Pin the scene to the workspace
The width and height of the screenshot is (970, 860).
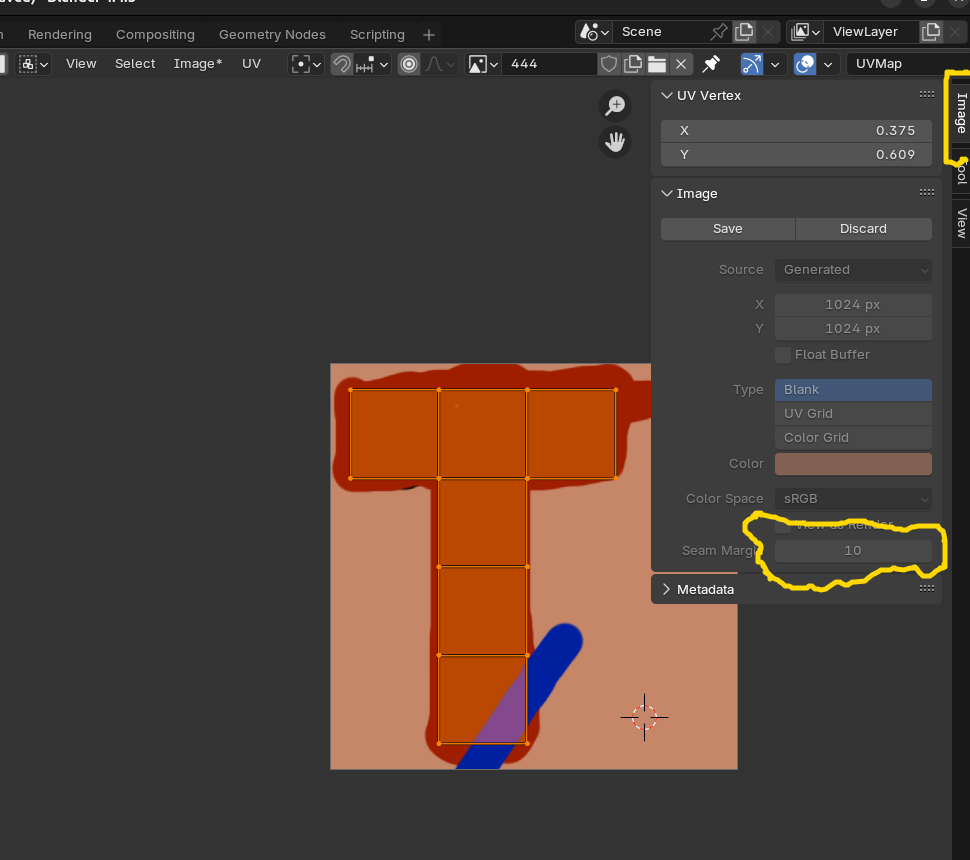(x=719, y=32)
